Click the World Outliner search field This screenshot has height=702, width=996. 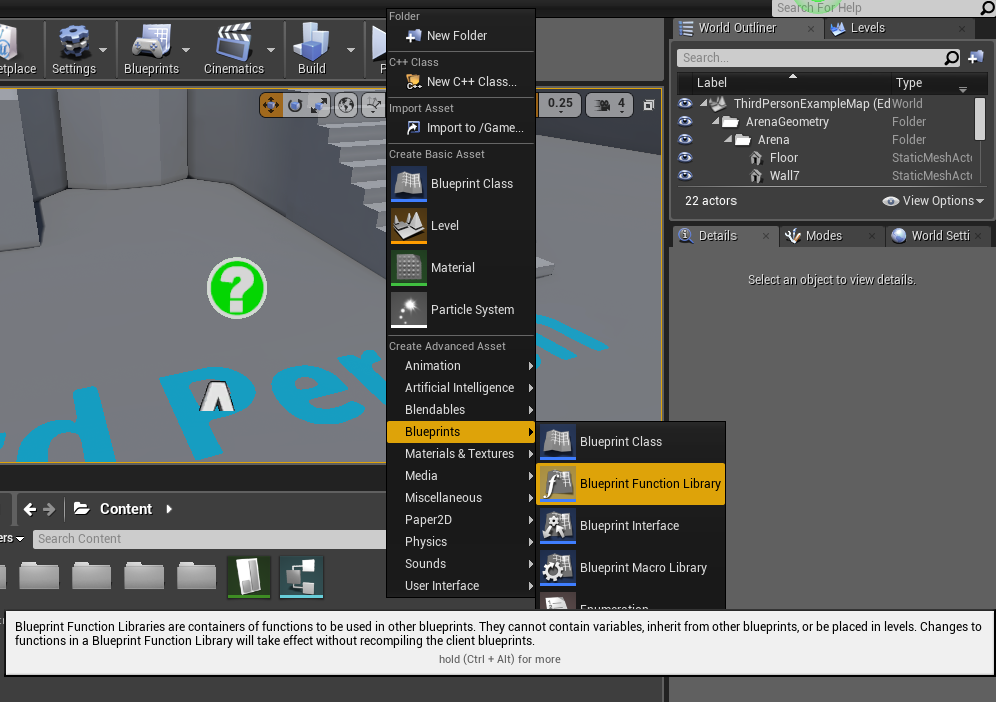pyautogui.click(x=811, y=58)
